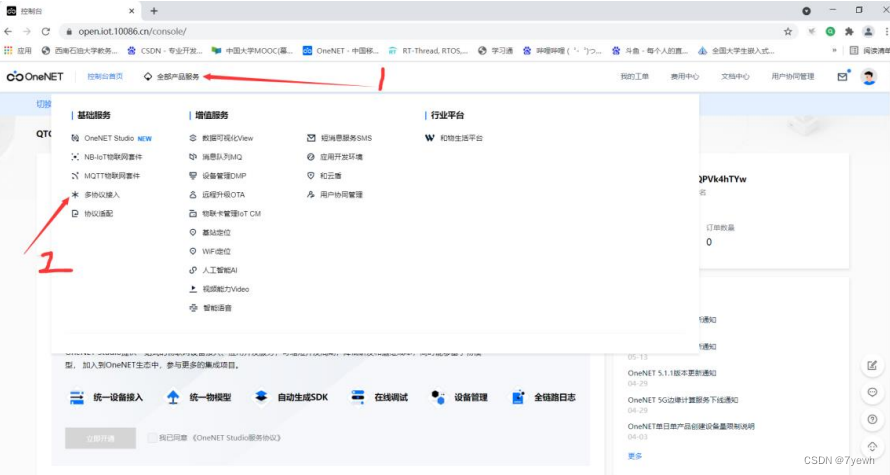
Task: Click the 自动生成SDK feature icon
Action: [261, 397]
